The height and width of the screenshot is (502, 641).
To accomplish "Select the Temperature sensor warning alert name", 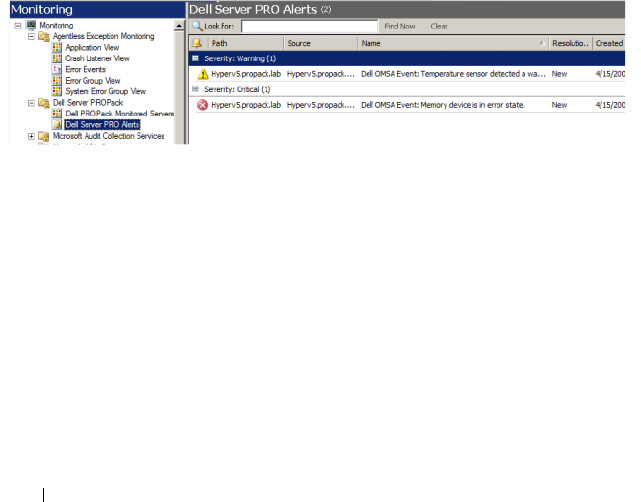I will [453, 74].
